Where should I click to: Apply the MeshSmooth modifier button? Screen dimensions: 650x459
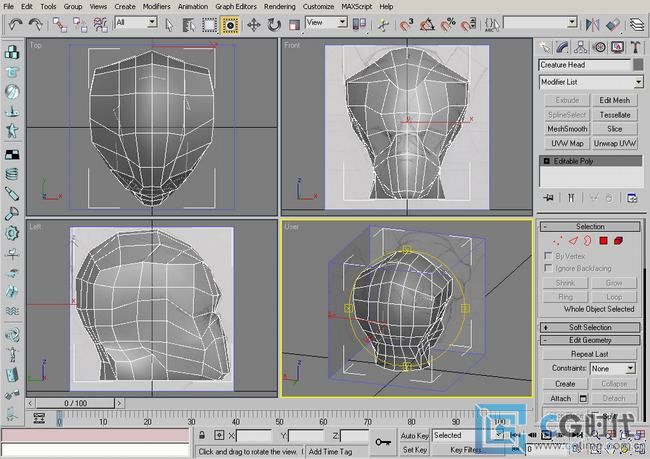(x=567, y=129)
